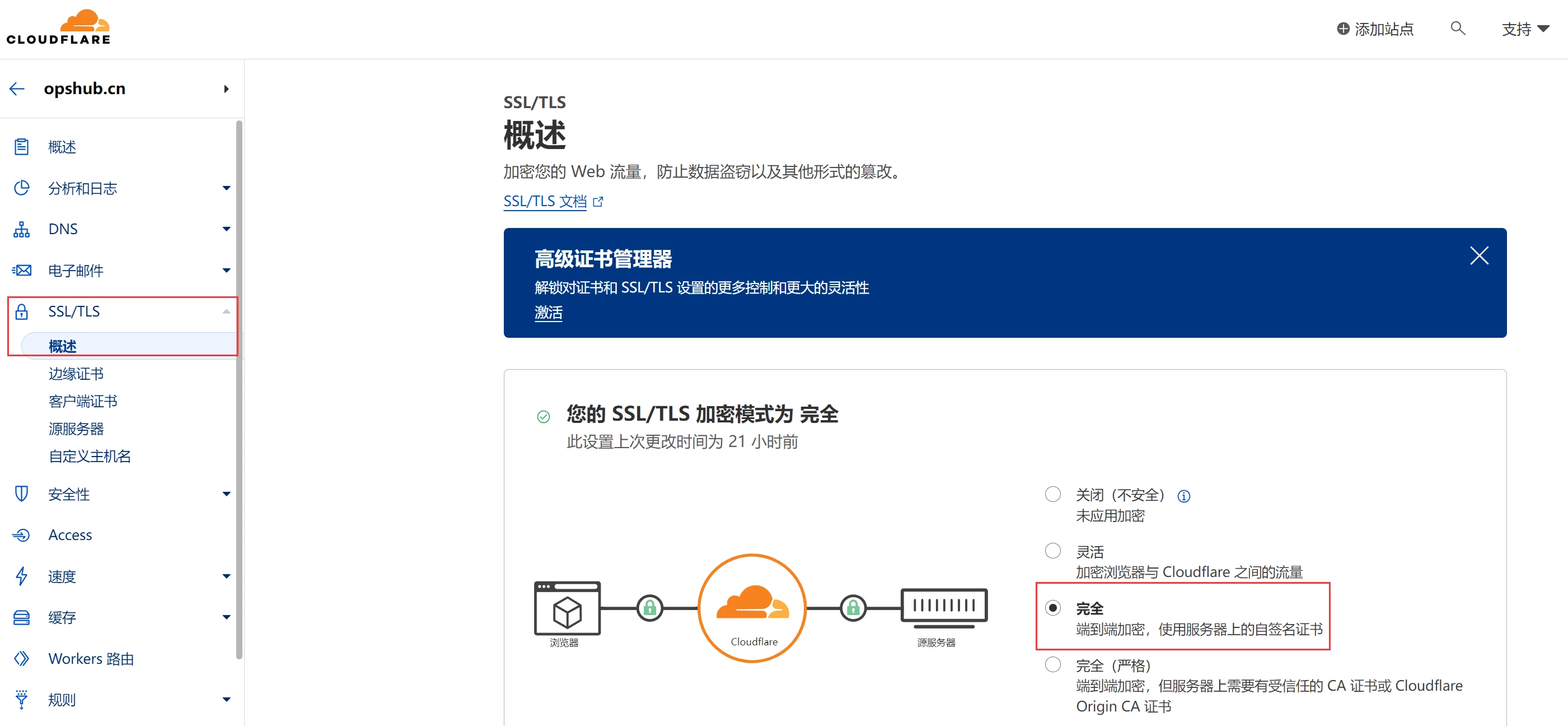
Task: Click the SSL/TLS padlock icon
Action: pos(21,311)
